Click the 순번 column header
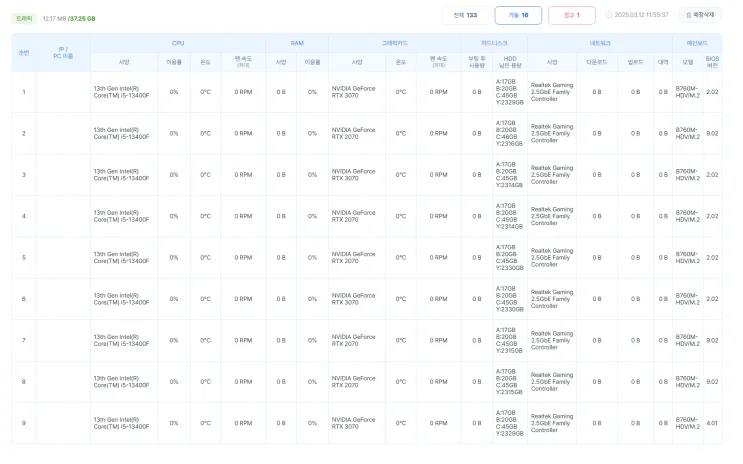This screenshot has height=464, width=743. pyautogui.click(x=24, y=53)
